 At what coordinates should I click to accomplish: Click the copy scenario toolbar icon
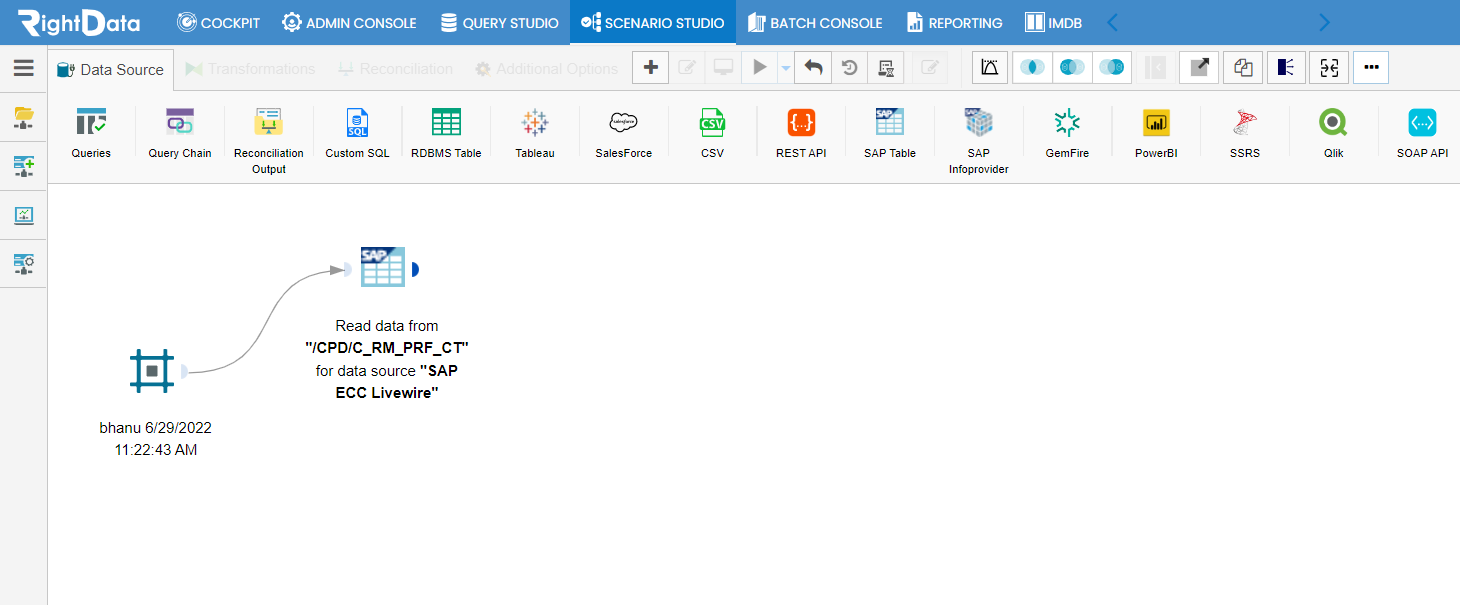1243,67
